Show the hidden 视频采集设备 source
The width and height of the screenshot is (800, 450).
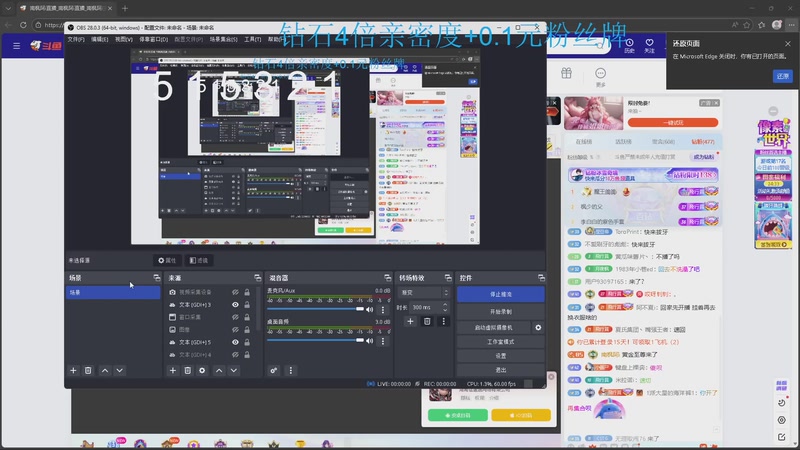[x=235, y=292]
